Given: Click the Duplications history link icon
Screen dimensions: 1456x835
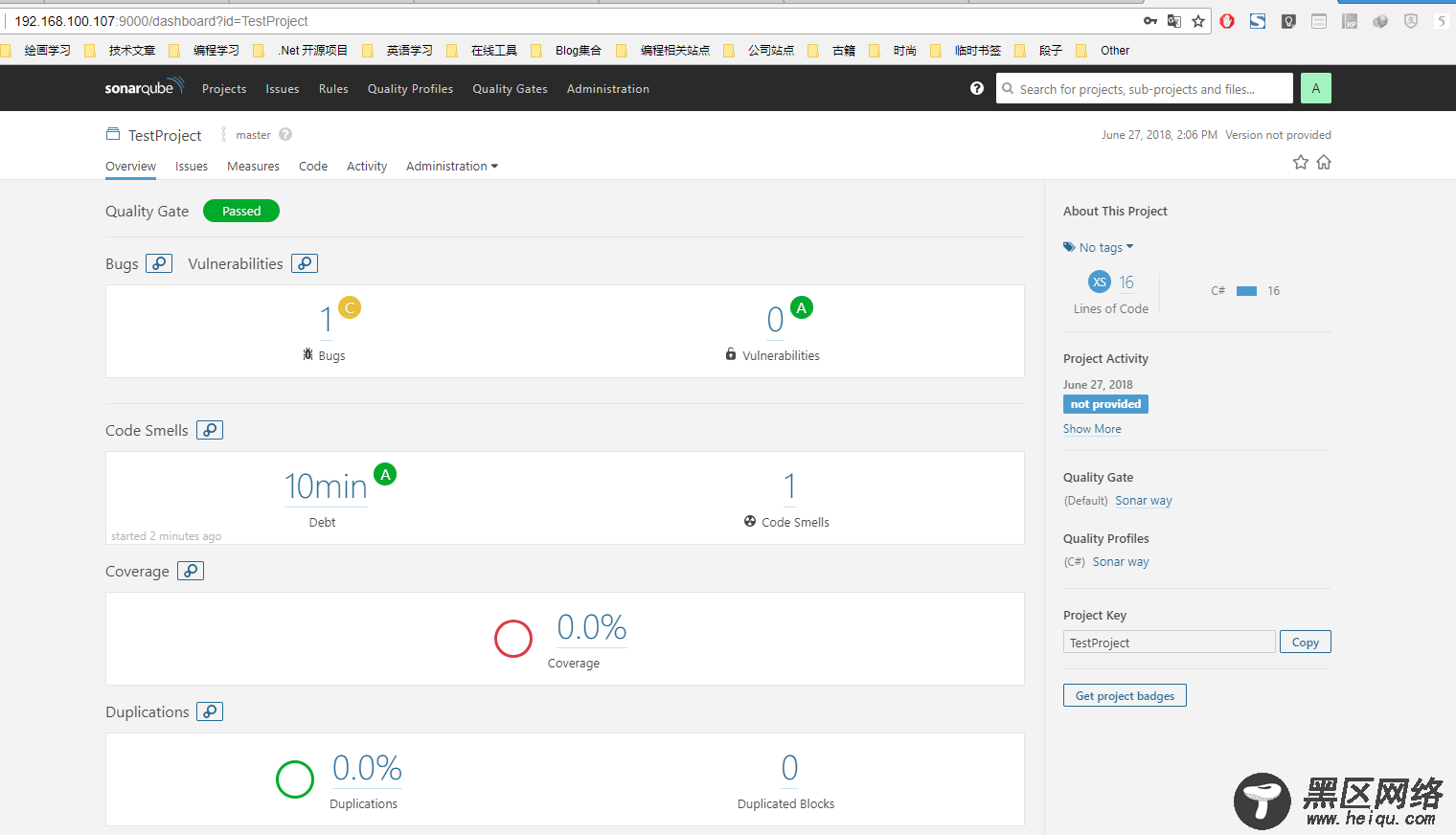Looking at the screenshot, I should 210,711.
